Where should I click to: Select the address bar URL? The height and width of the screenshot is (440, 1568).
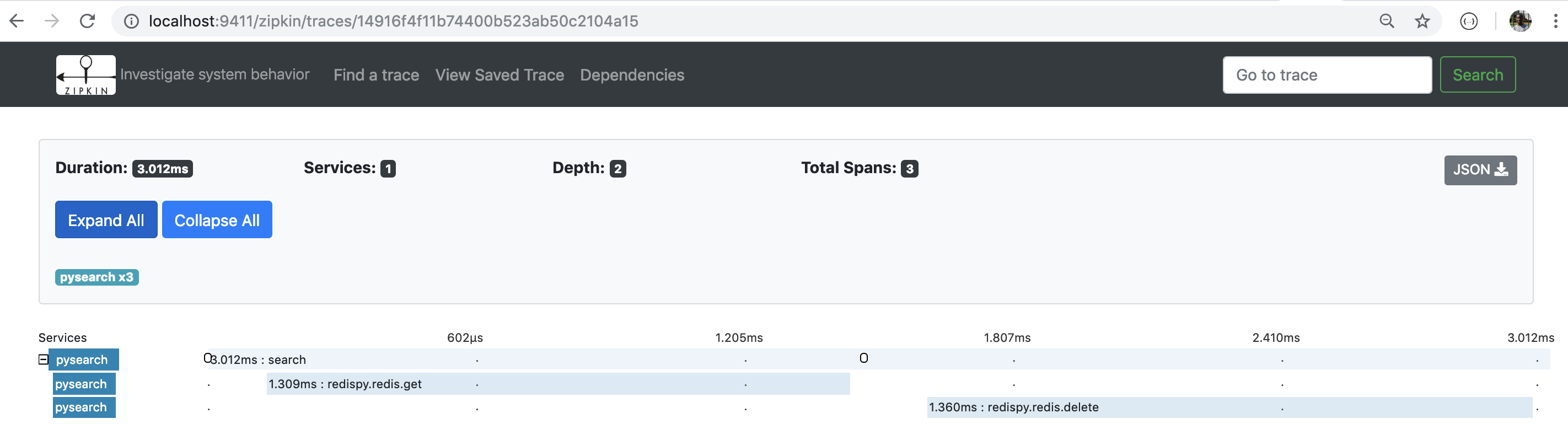393,22
